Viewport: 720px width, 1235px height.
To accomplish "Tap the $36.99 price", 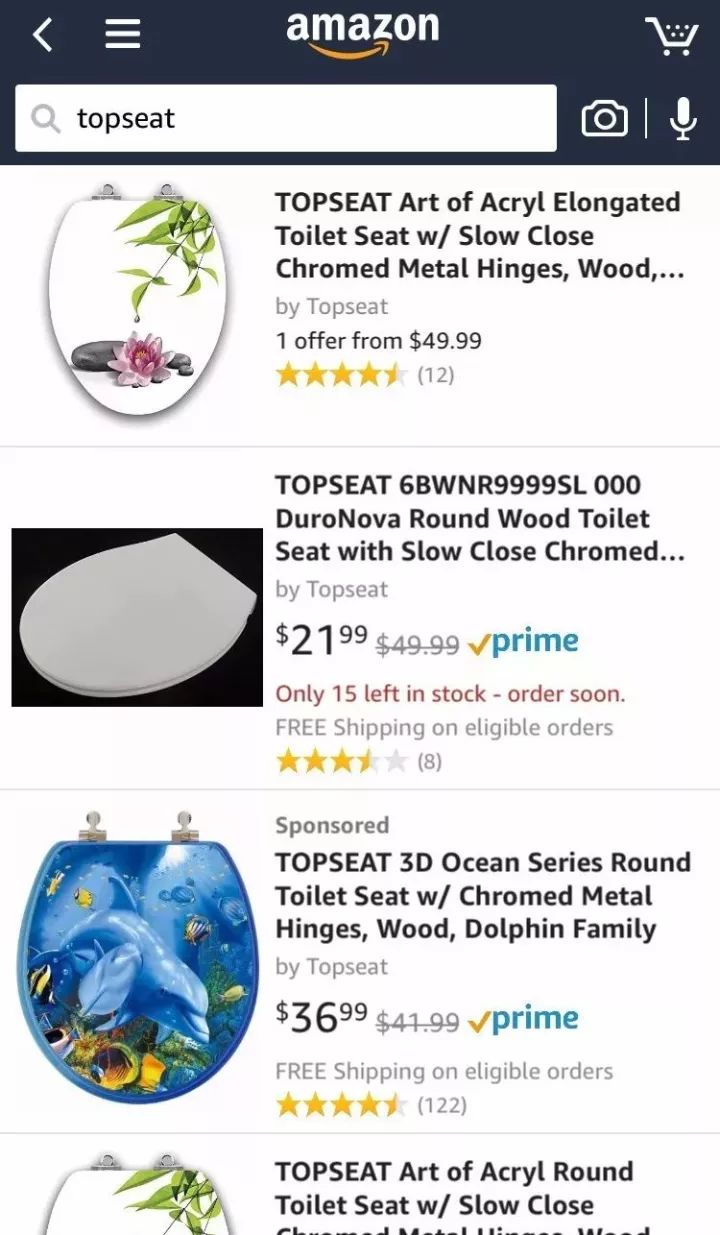I will pos(322,1018).
